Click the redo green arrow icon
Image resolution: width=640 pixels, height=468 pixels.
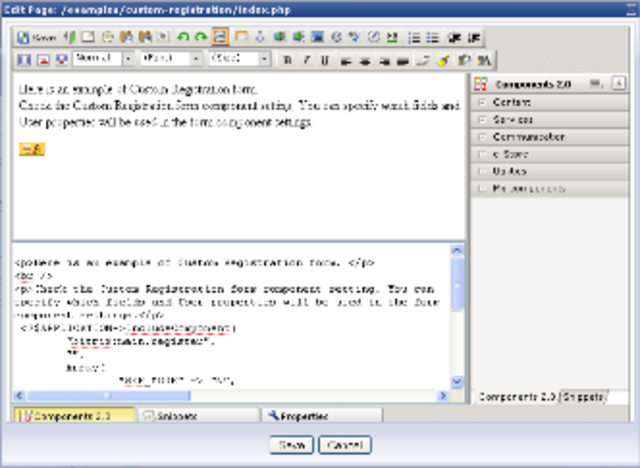point(201,37)
